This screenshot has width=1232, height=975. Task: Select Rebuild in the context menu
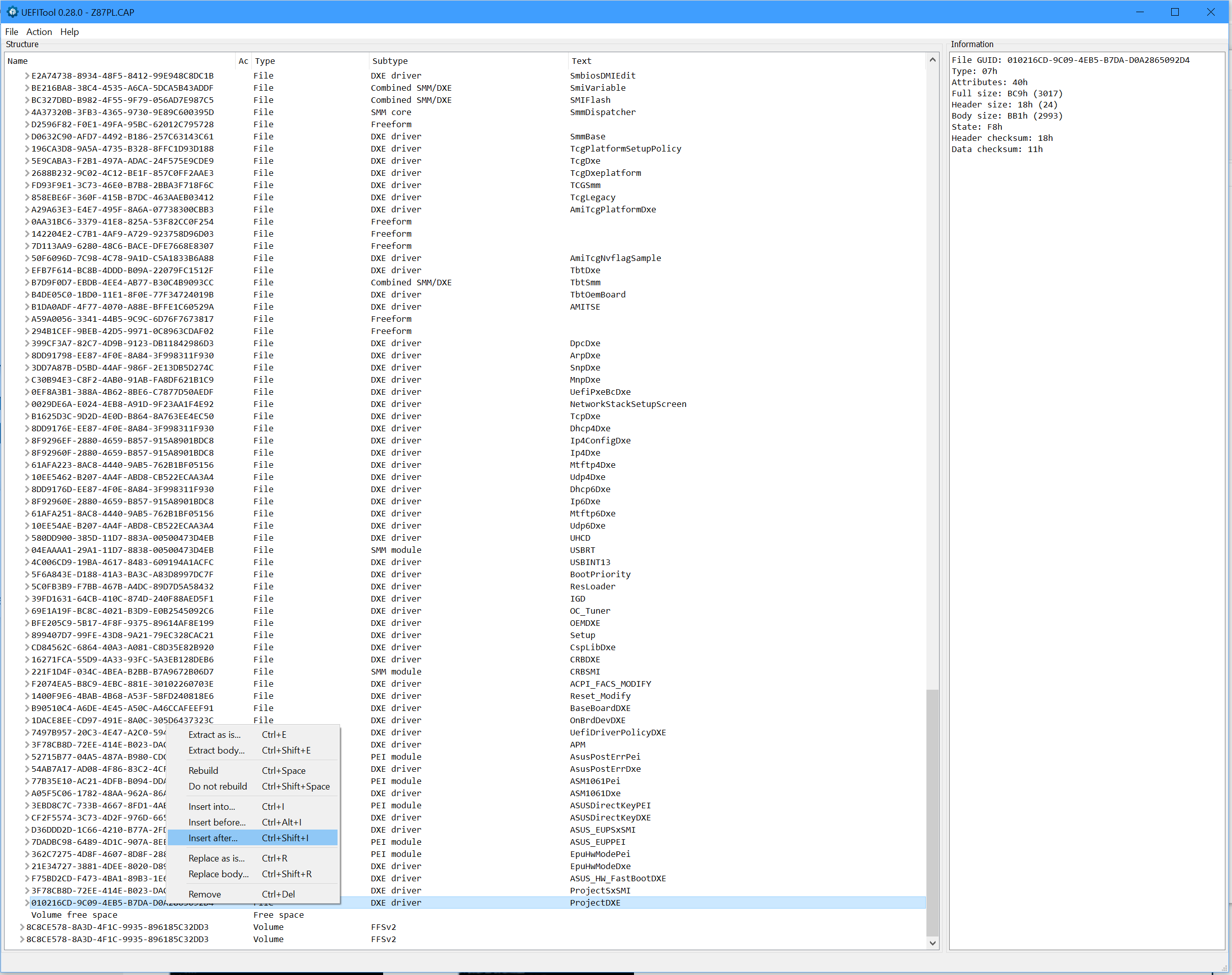253,771
